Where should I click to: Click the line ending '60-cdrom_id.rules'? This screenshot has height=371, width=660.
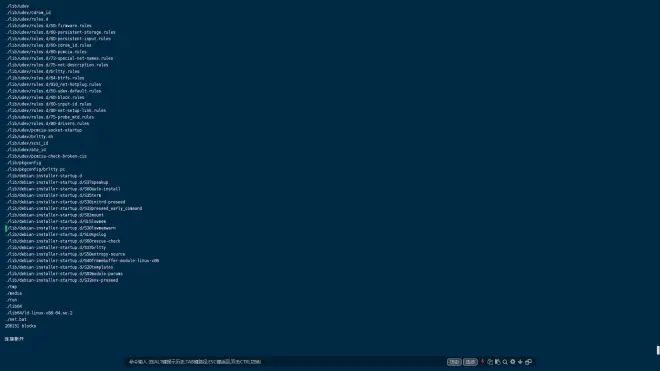[48, 45]
